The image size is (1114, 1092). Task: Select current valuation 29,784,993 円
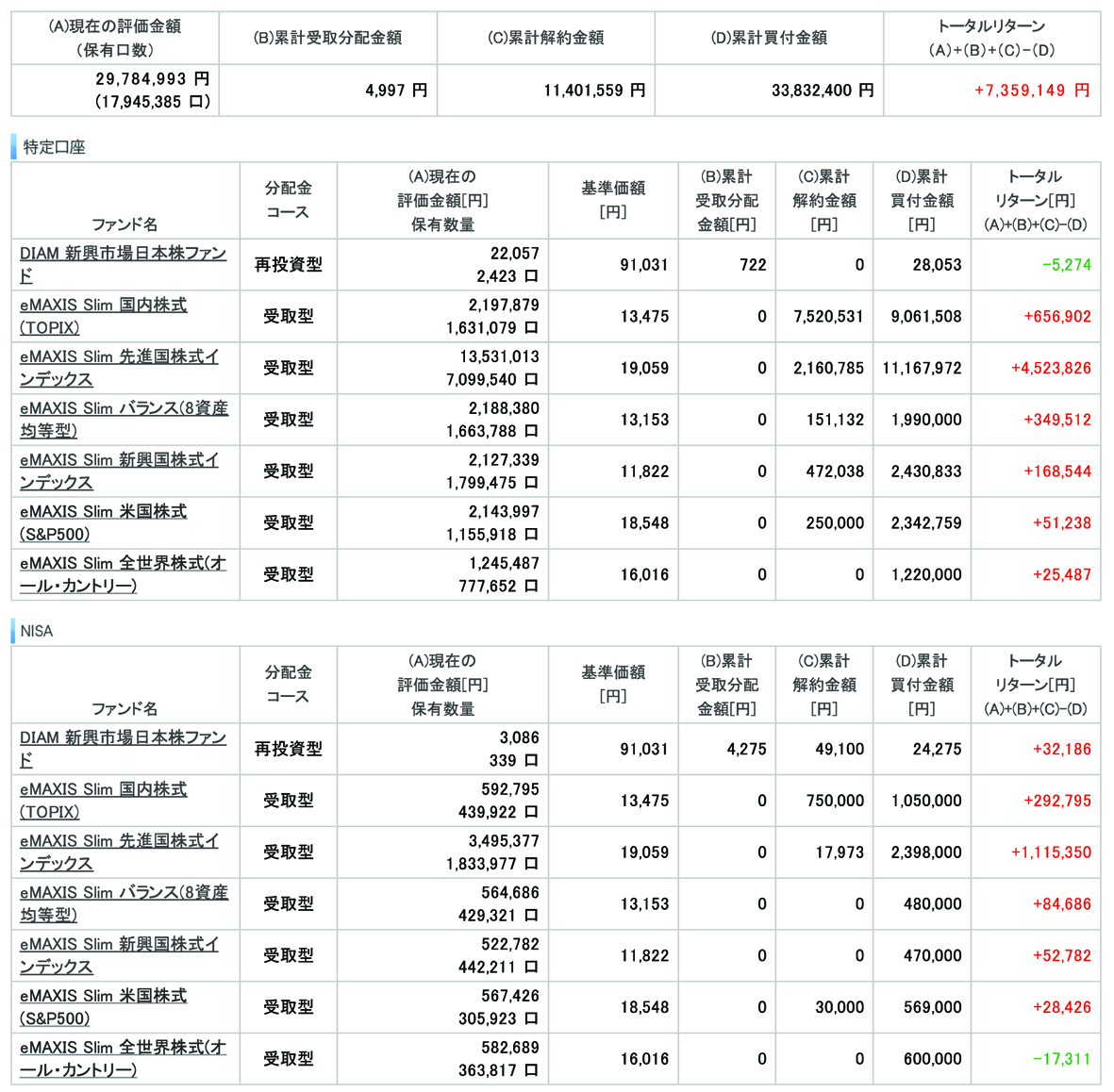click(153, 79)
